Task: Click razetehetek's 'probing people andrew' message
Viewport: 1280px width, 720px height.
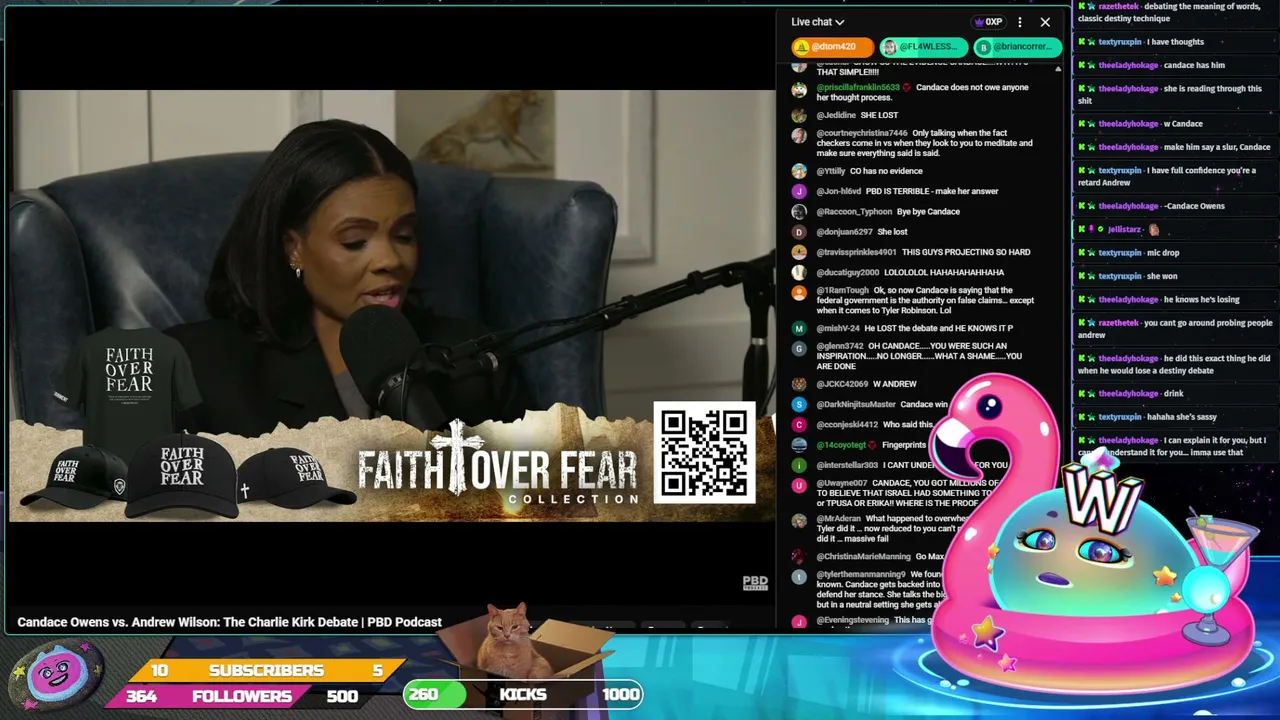Action: pos(1175,329)
